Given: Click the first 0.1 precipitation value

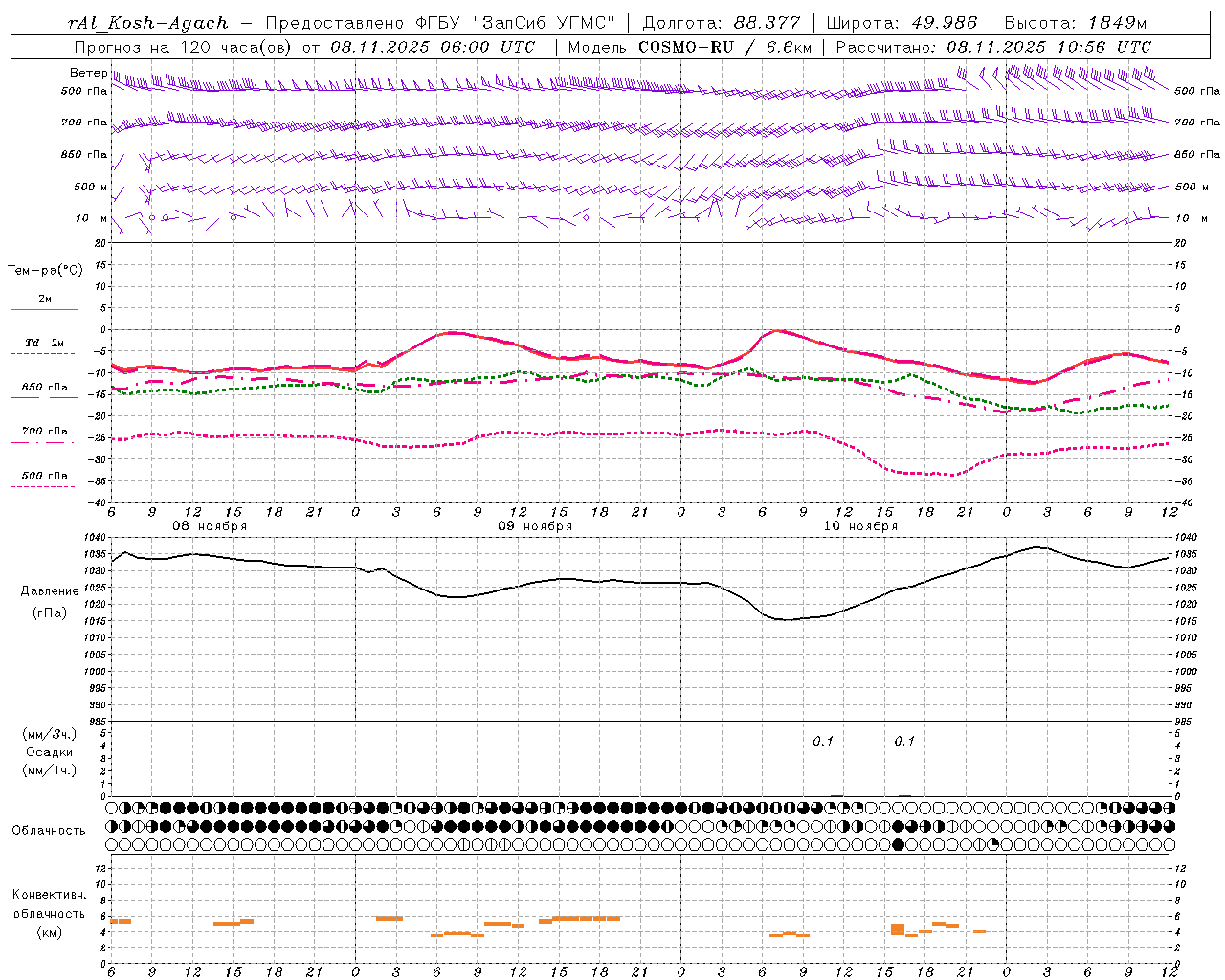Looking at the screenshot, I should (823, 741).
